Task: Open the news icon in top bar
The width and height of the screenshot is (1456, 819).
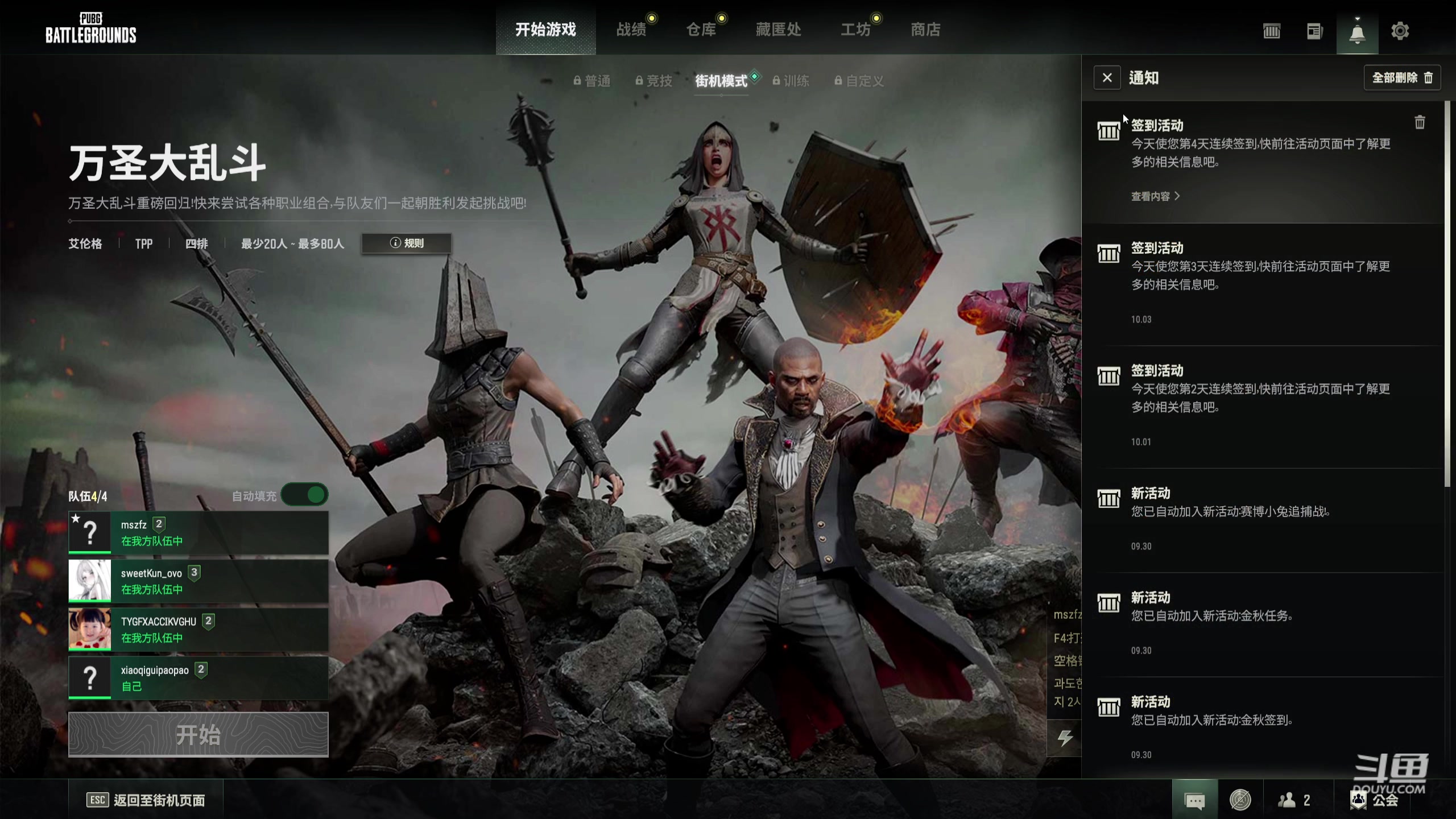Action: coord(1314,31)
